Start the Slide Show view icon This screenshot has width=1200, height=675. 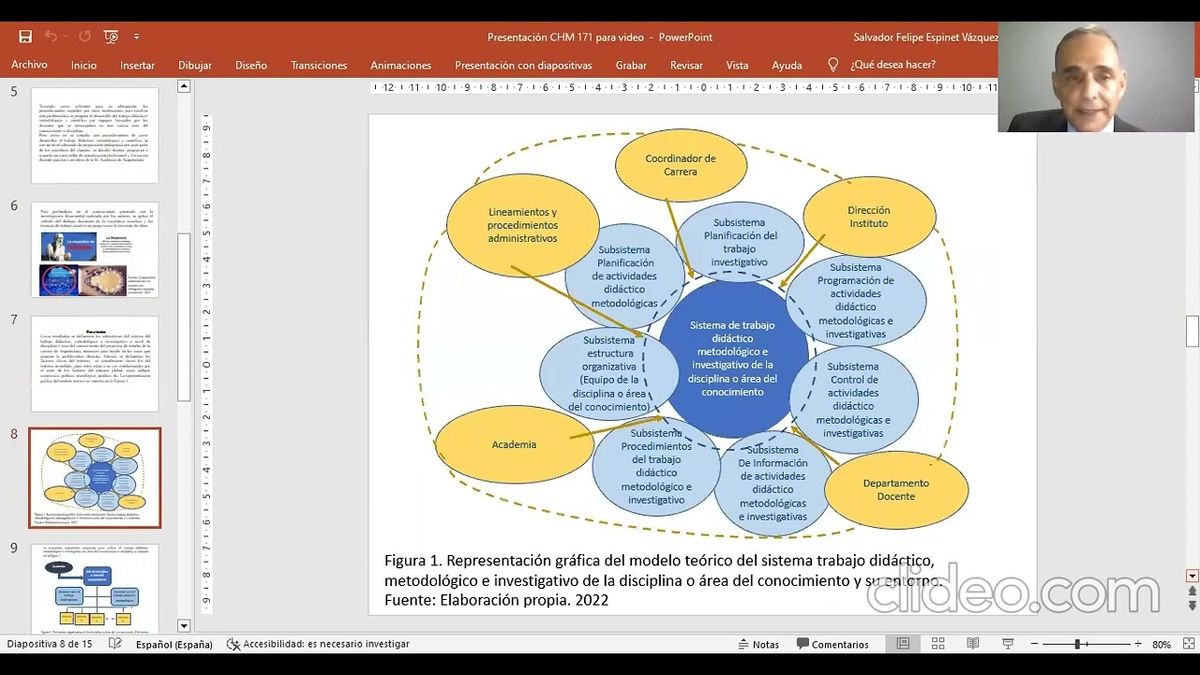[1009, 645]
